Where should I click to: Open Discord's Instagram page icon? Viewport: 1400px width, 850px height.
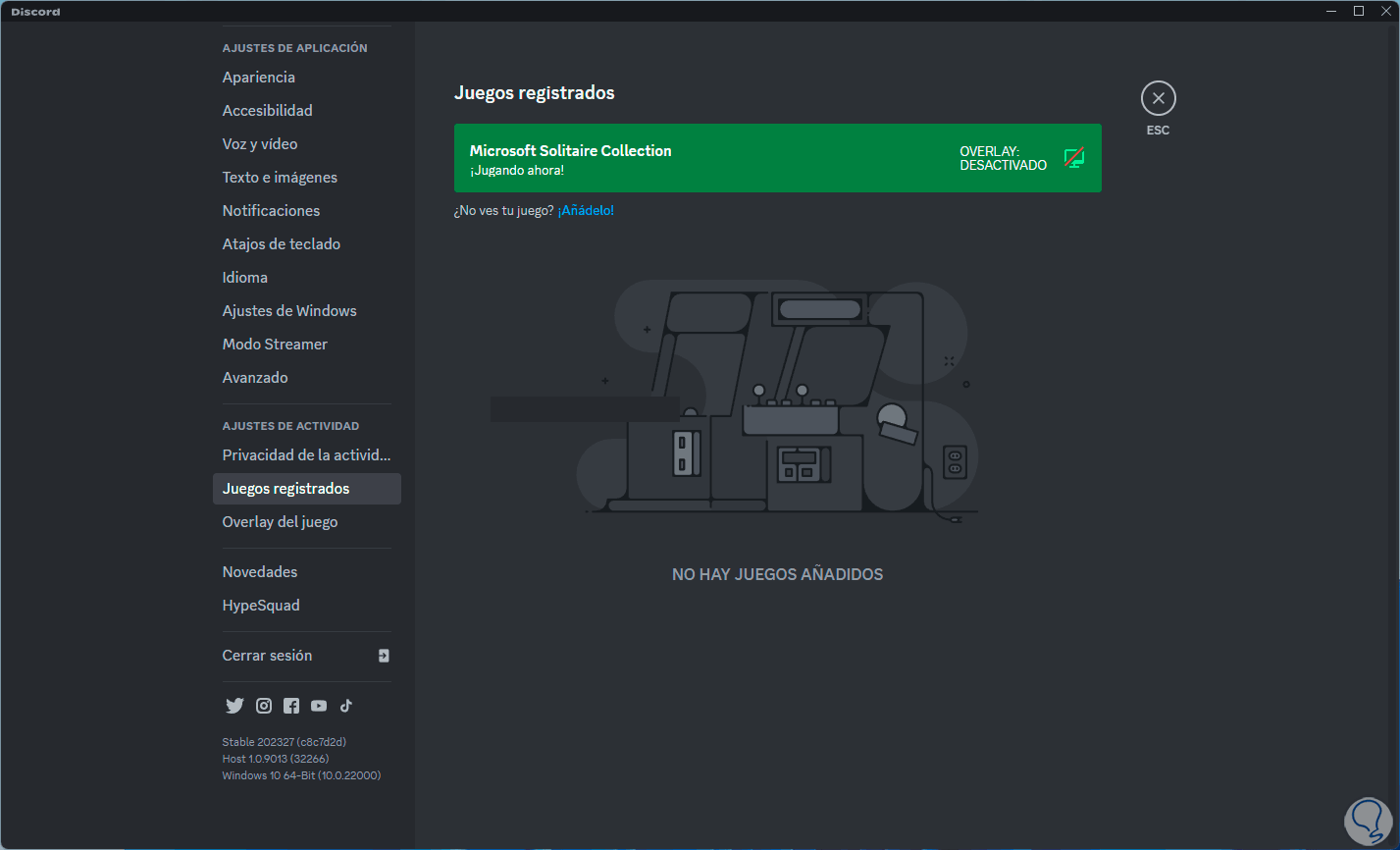point(264,706)
